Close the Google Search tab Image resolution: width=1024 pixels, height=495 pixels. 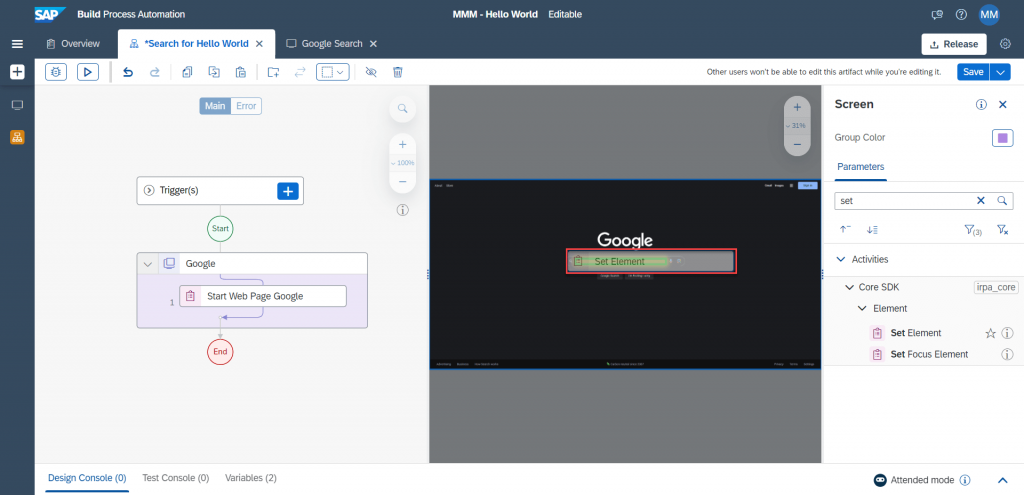(x=374, y=44)
